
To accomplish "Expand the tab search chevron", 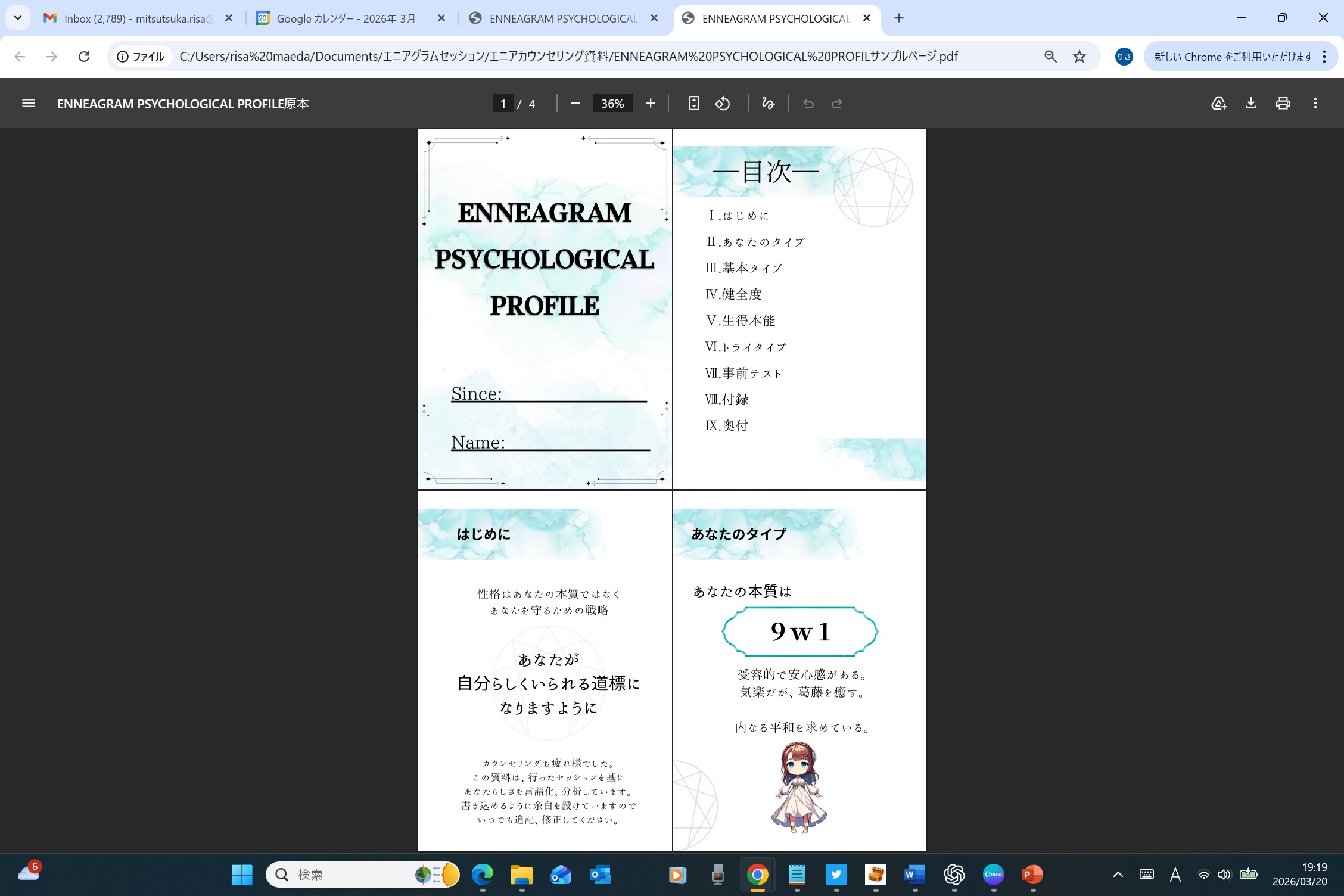I will (x=18, y=18).
